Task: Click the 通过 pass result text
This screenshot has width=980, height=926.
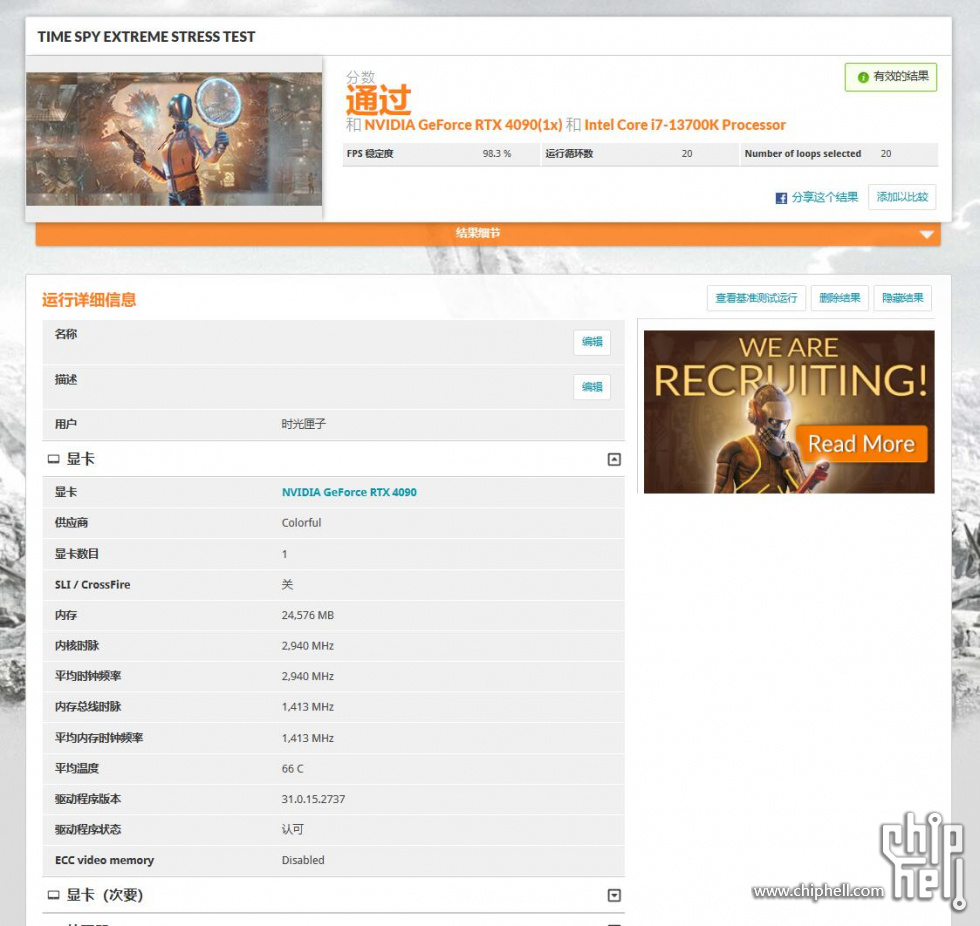Action: pyautogui.click(x=378, y=99)
